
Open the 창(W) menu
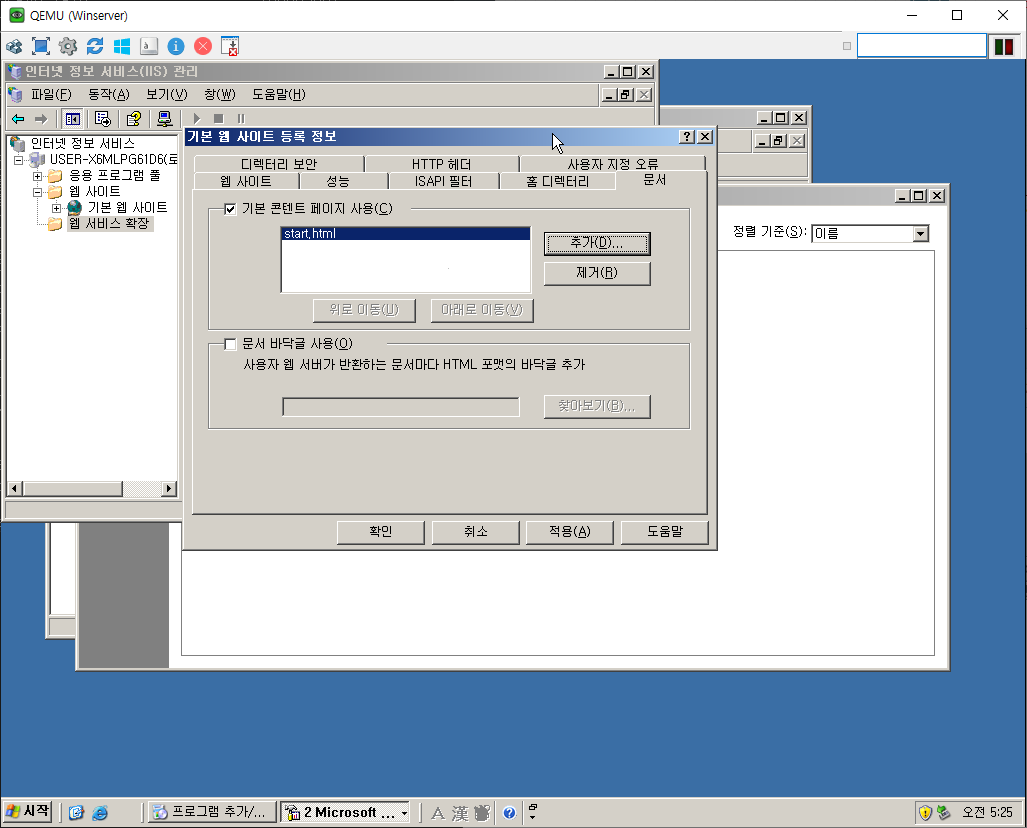pos(219,94)
